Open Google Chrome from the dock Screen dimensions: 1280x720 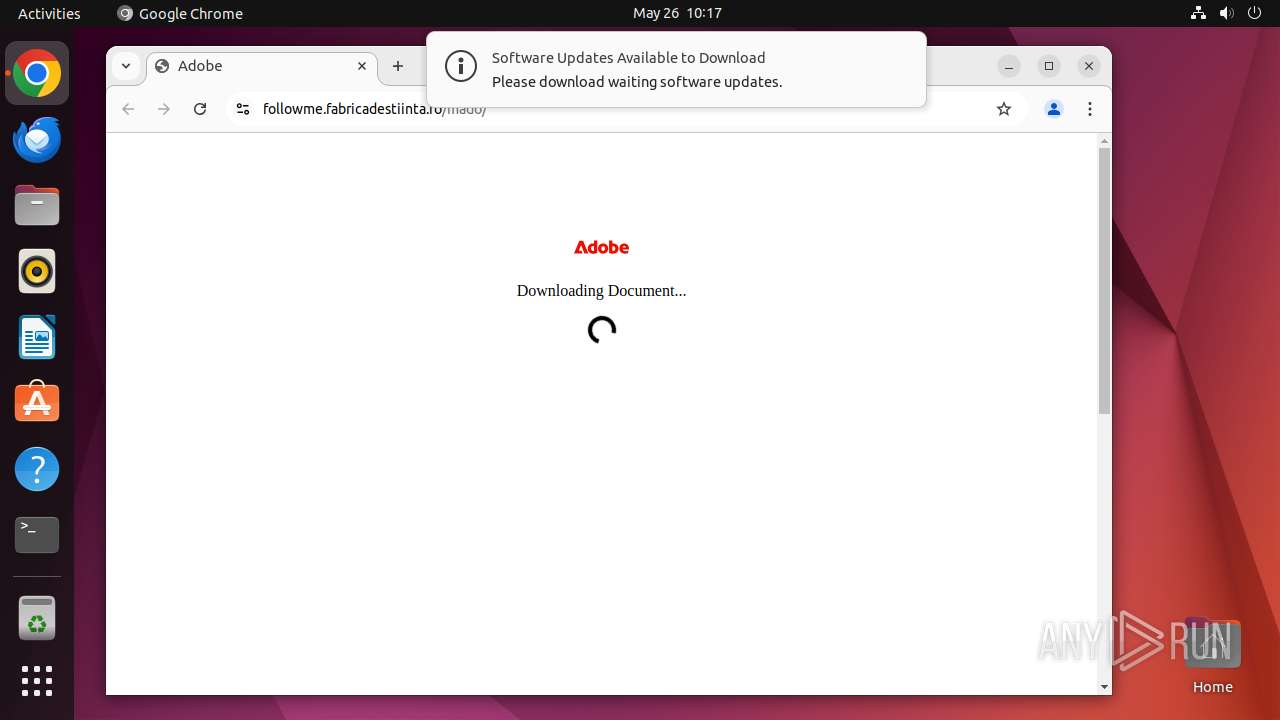click(x=37, y=74)
